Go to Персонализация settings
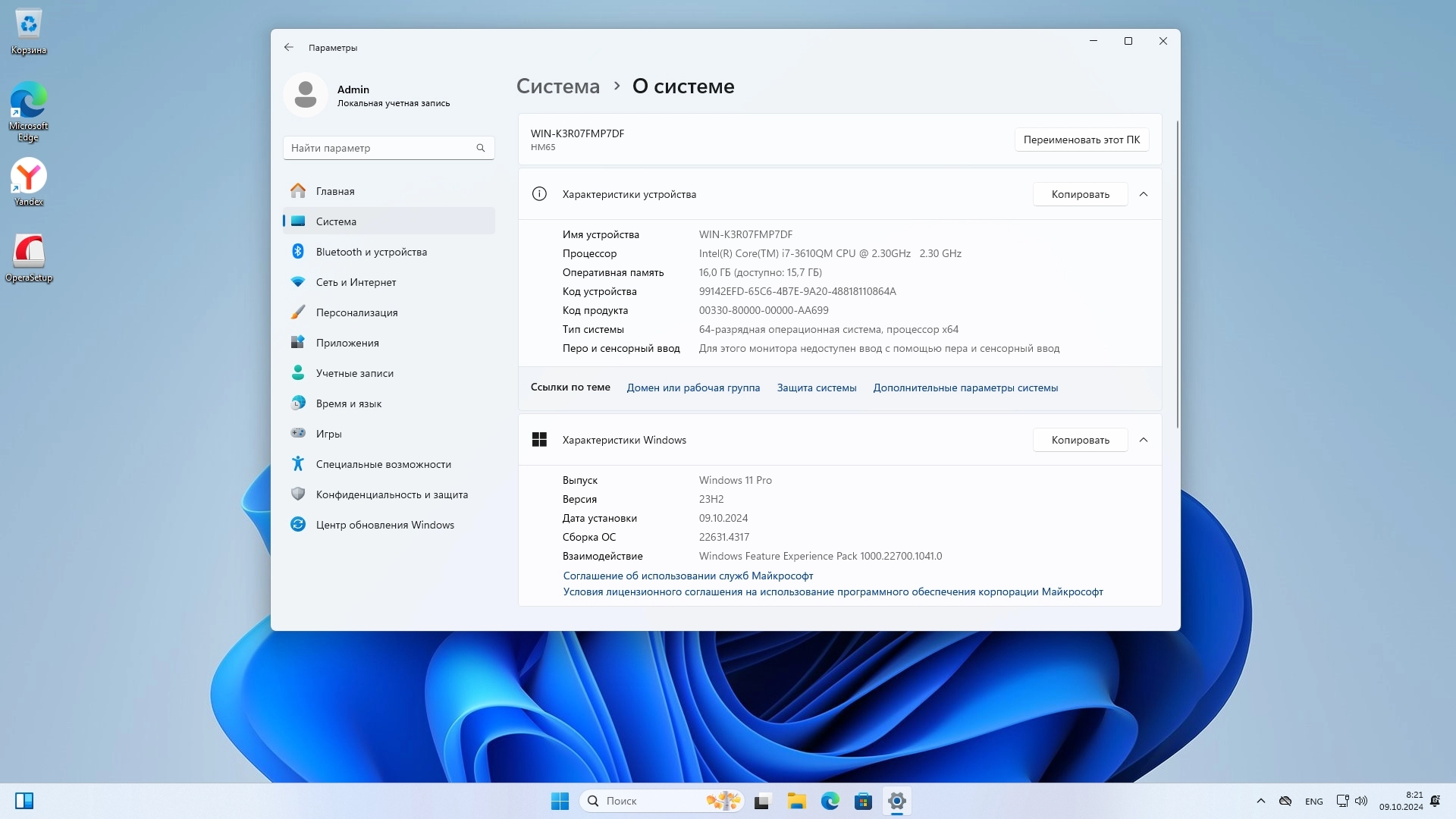This screenshot has height=819, width=1456. click(x=356, y=312)
